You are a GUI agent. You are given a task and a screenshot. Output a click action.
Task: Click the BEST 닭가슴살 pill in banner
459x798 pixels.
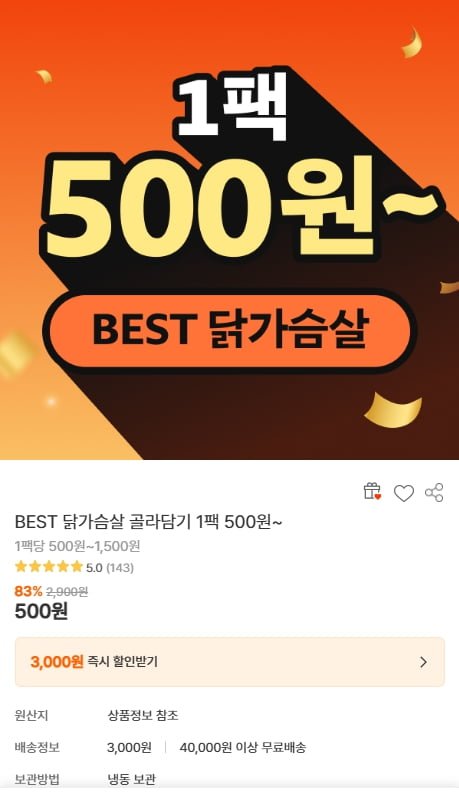click(229, 330)
